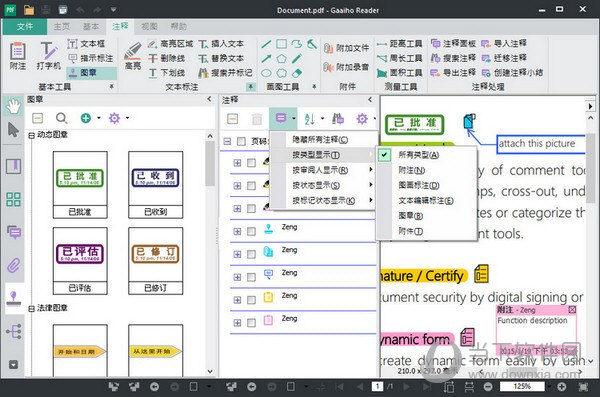Image resolution: width=600 pixels, height=397 pixels.
Task: Select the 周长工具 perimeter tool
Action: pyautogui.click(x=399, y=58)
